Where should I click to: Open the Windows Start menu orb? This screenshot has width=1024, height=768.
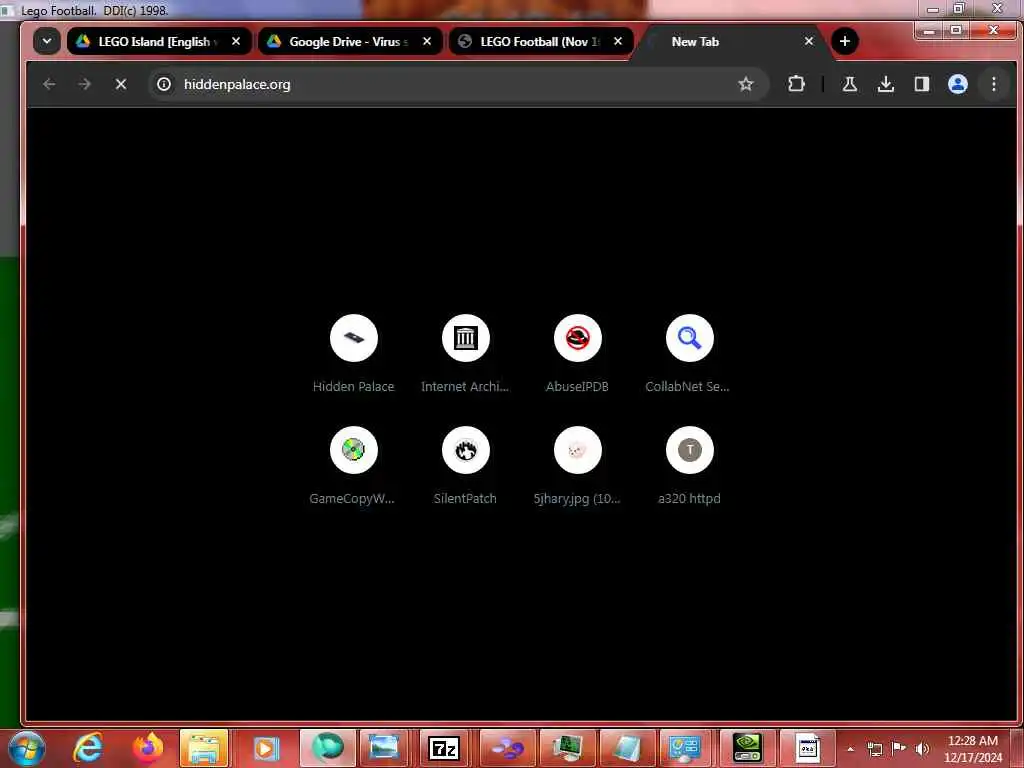(x=26, y=748)
